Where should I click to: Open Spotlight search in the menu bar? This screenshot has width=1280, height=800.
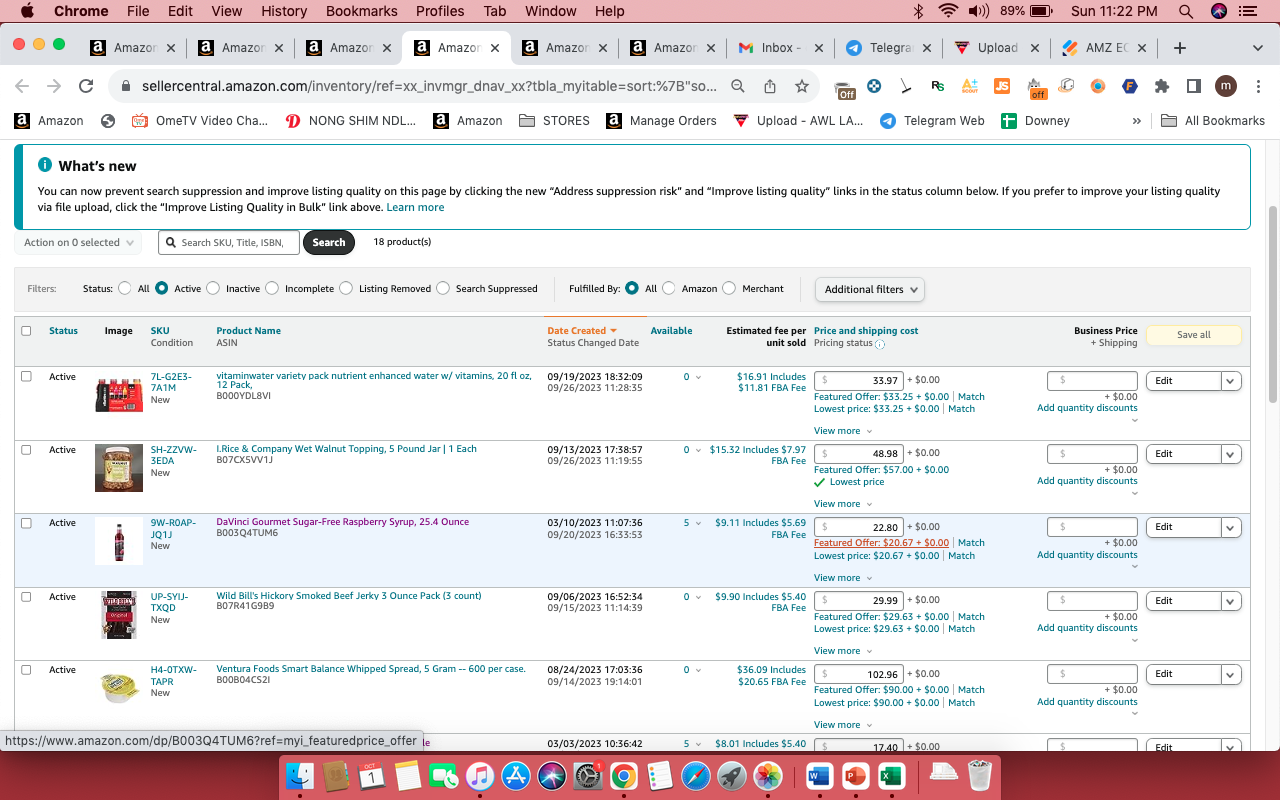[x=1185, y=11]
